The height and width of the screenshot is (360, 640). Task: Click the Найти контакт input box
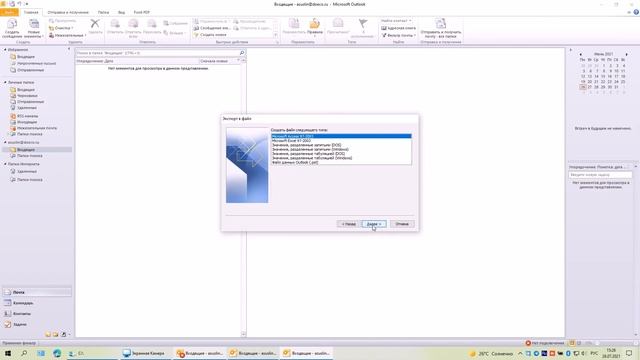(x=396, y=20)
